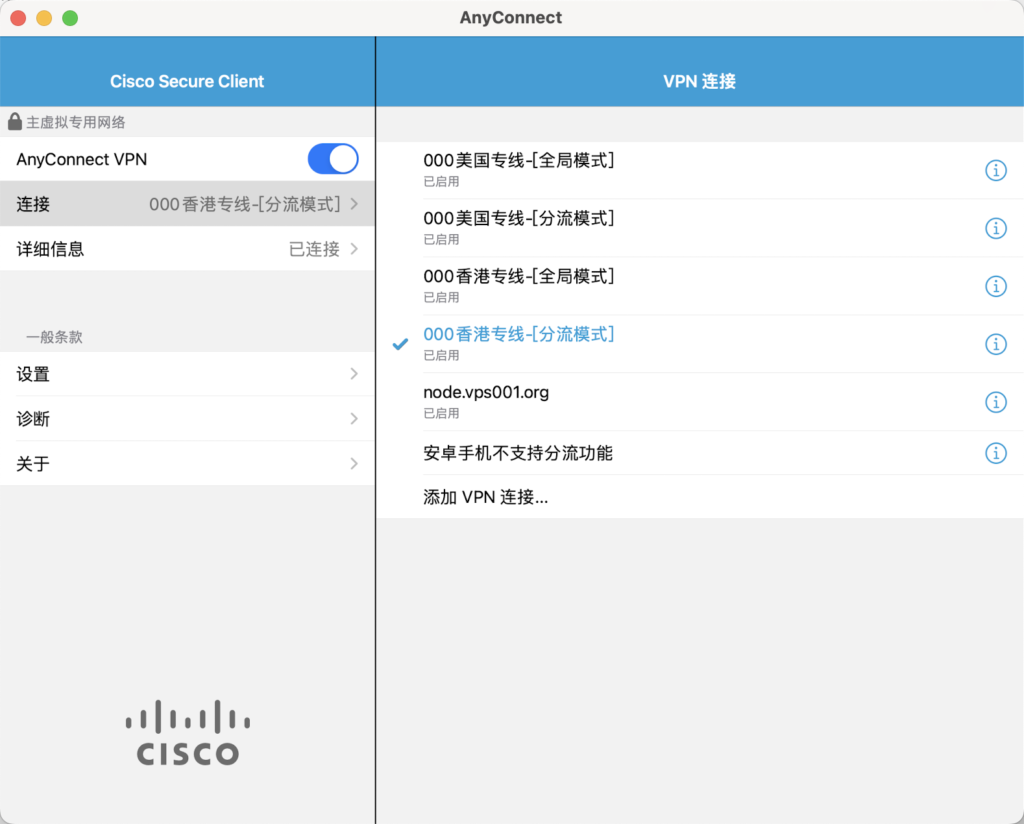This screenshot has width=1024, height=824.
Task: Click the 一般条款 section label
Action: (x=54, y=337)
